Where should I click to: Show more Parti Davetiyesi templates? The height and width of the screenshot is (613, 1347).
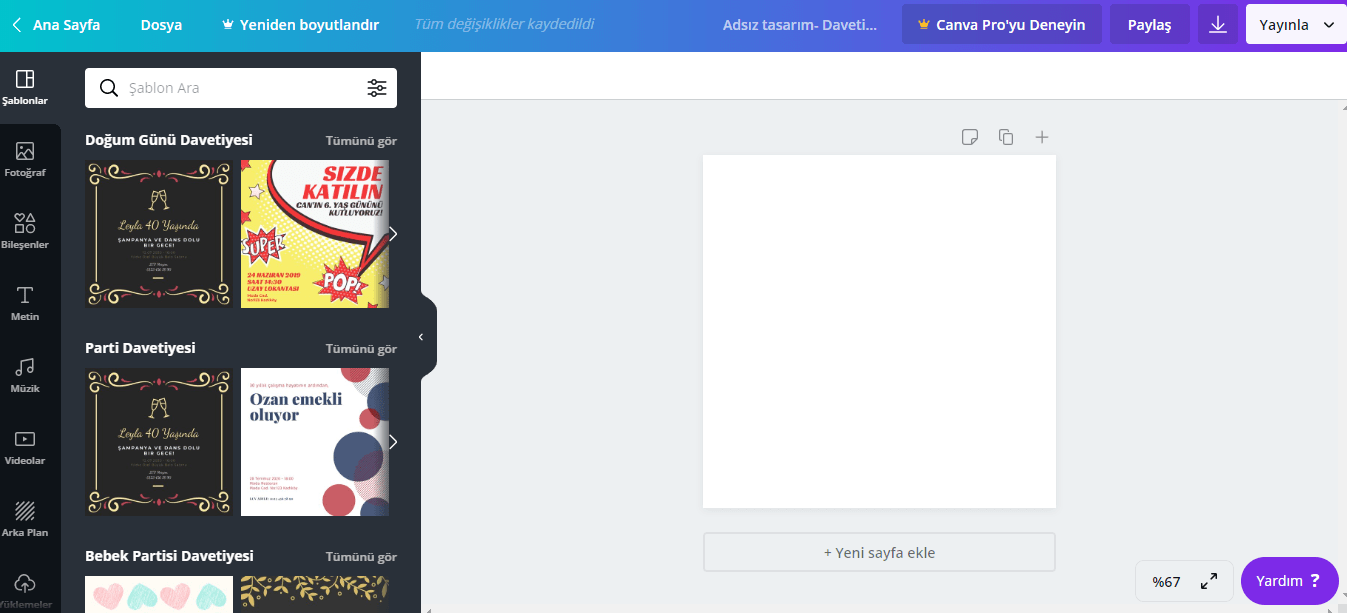pos(393,442)
